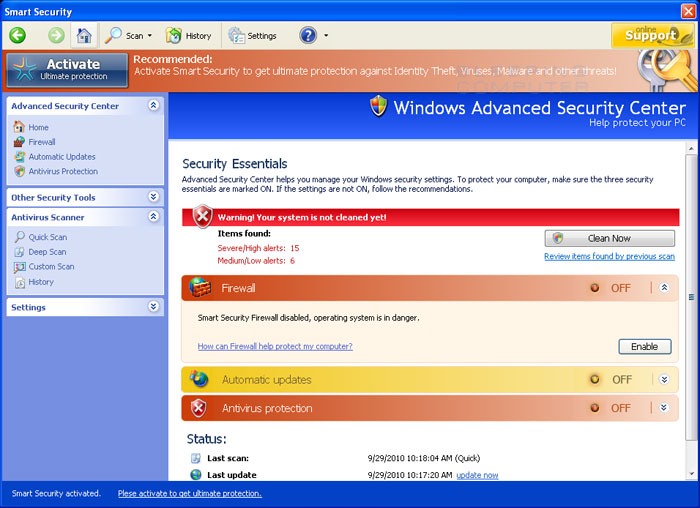Image resolution: width=700 pixels, height=508 pixels.
Task: Open Review items found by previous scan
Action: click(609, 256)
